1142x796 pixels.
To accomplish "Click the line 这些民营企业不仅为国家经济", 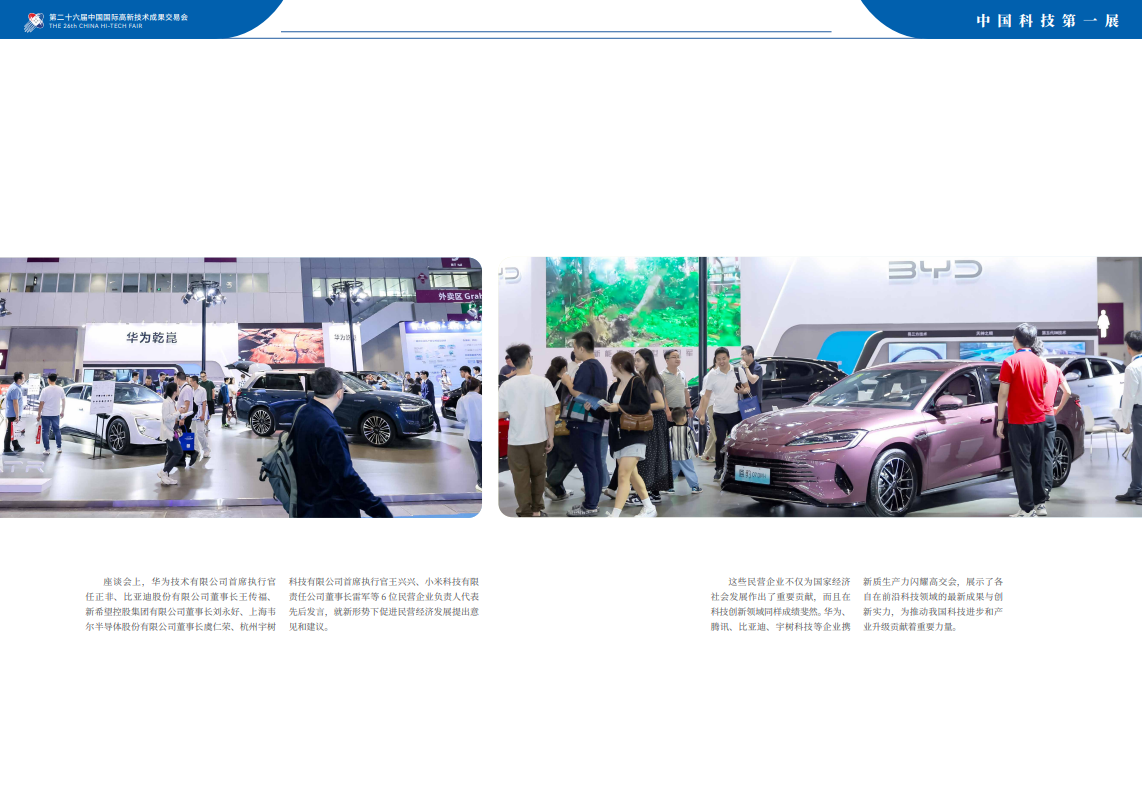I will (x=789, y=582).
